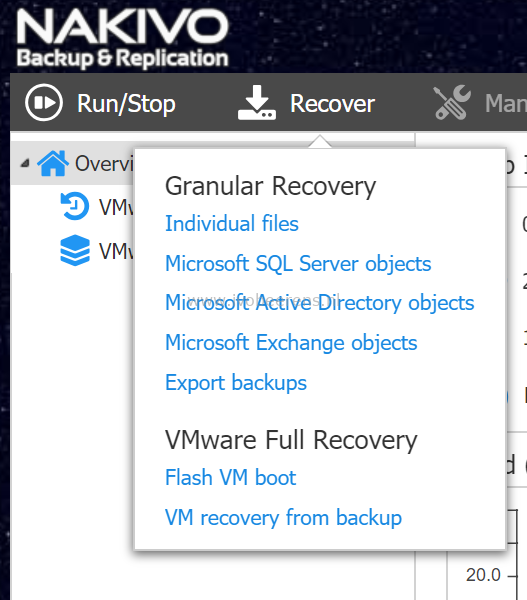Viewport: 527px width, 600px height.
Task: Click the blue home Overview icon
Action: pyautogui.click(x=53, y=163)
